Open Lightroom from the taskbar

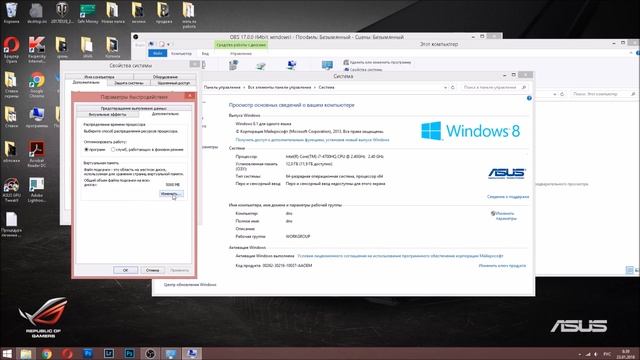coord(109,353)
